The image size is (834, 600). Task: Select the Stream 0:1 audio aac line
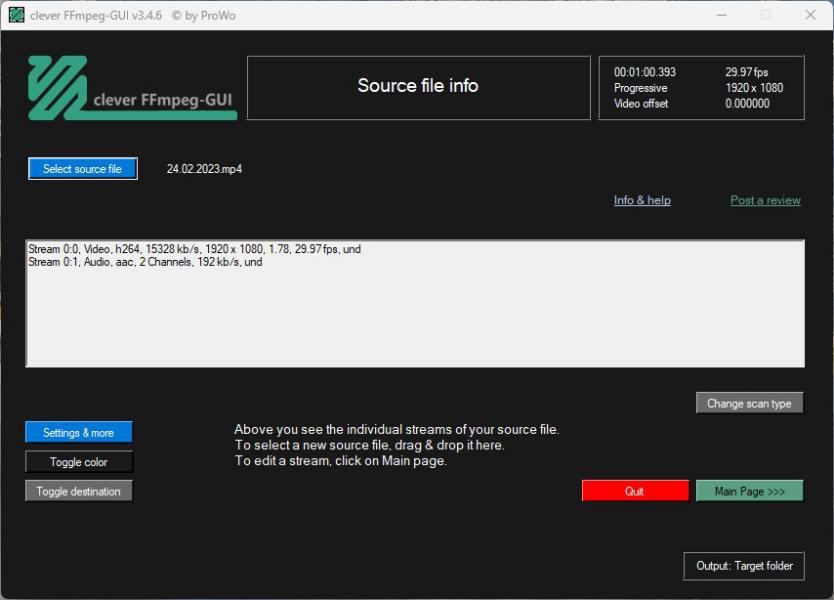[x=145, y=262]
